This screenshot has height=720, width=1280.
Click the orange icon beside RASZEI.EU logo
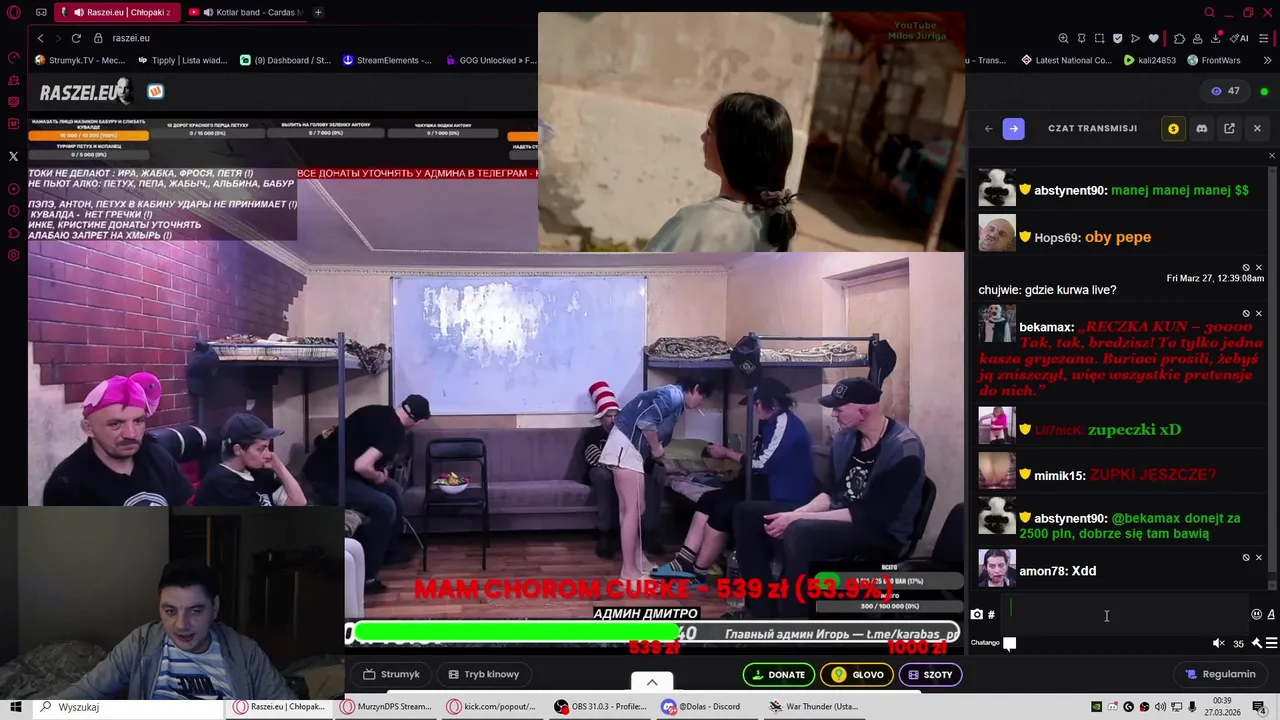155,91
